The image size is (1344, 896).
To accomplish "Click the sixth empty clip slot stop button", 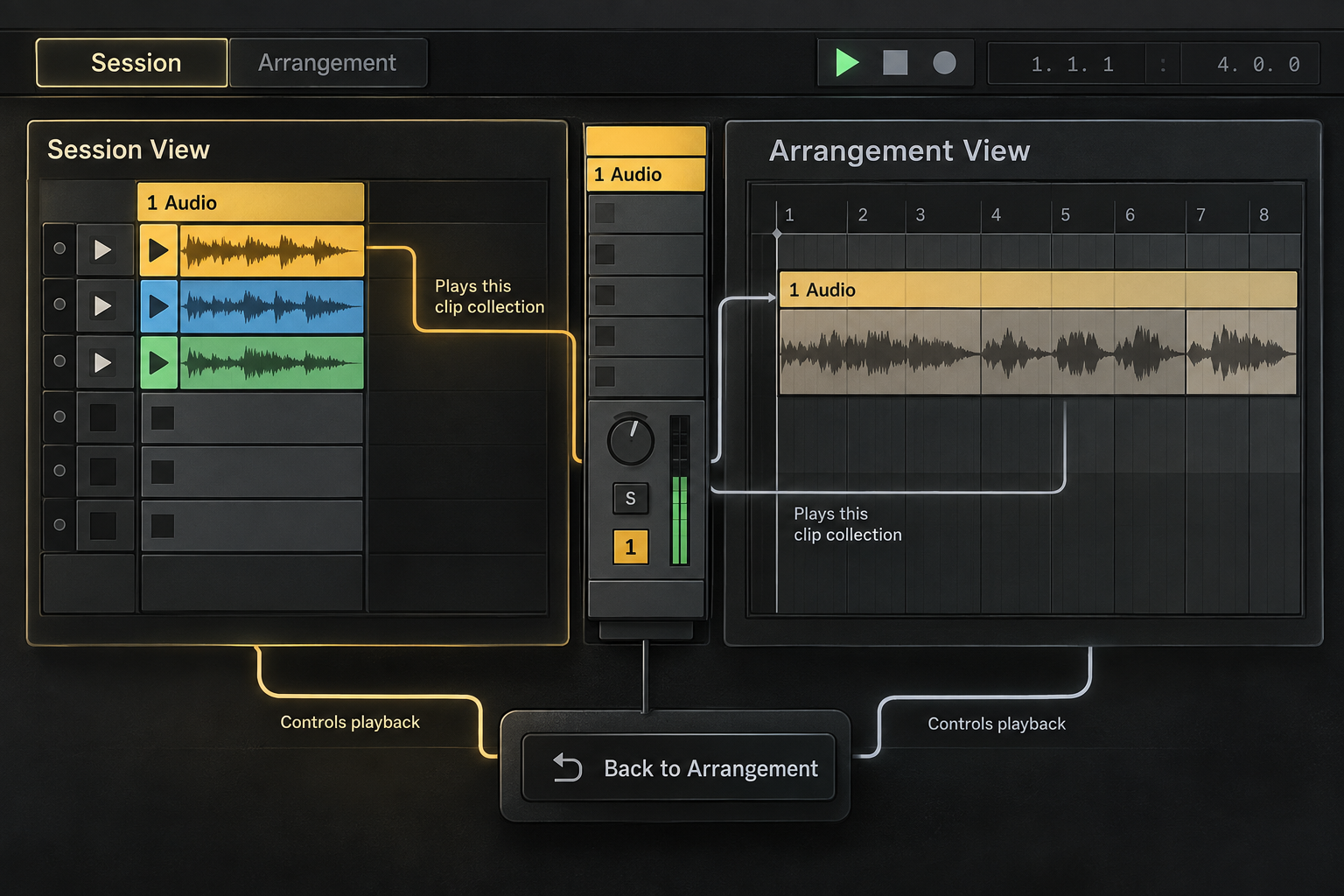I will [163, 527].
